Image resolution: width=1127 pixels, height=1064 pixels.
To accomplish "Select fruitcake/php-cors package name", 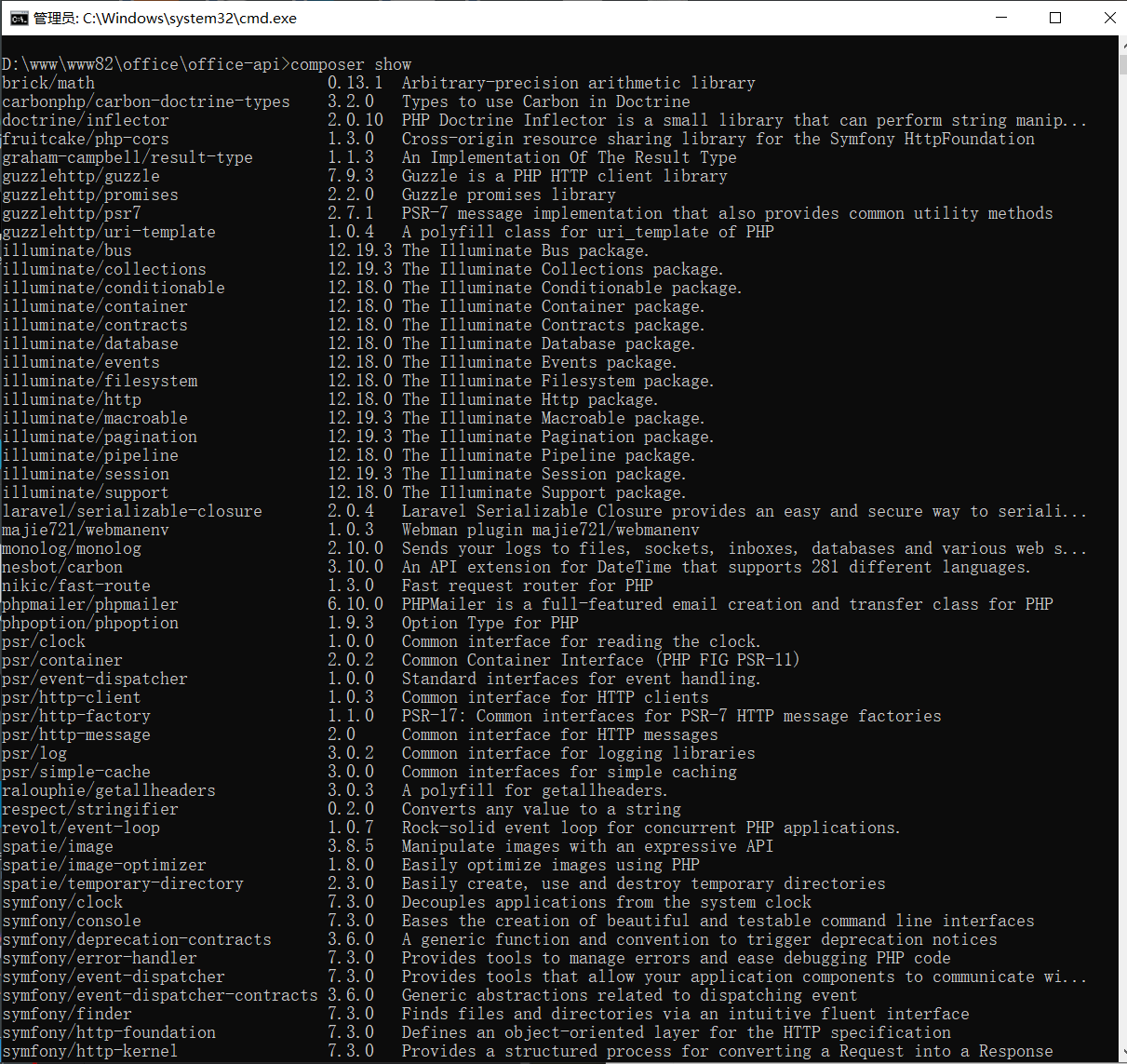I will coord(86,139).
